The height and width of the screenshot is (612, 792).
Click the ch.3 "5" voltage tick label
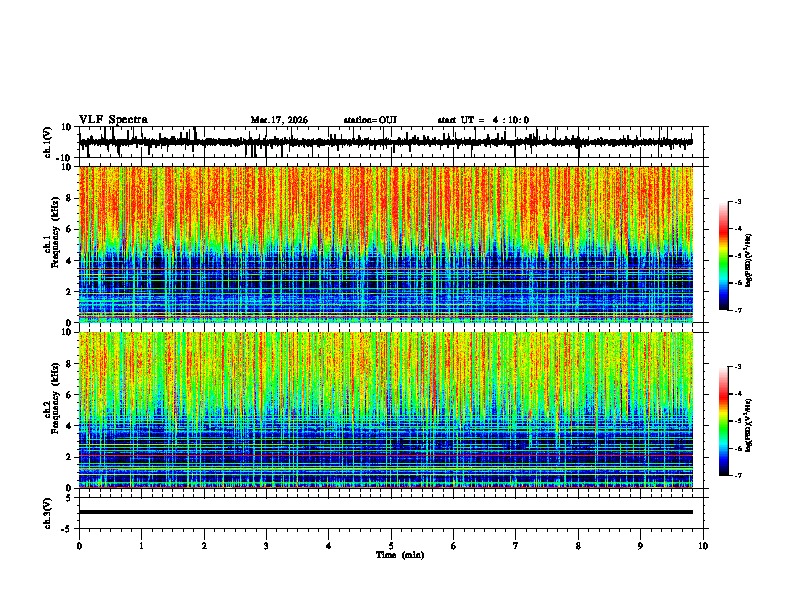click(x=69, y=498)
